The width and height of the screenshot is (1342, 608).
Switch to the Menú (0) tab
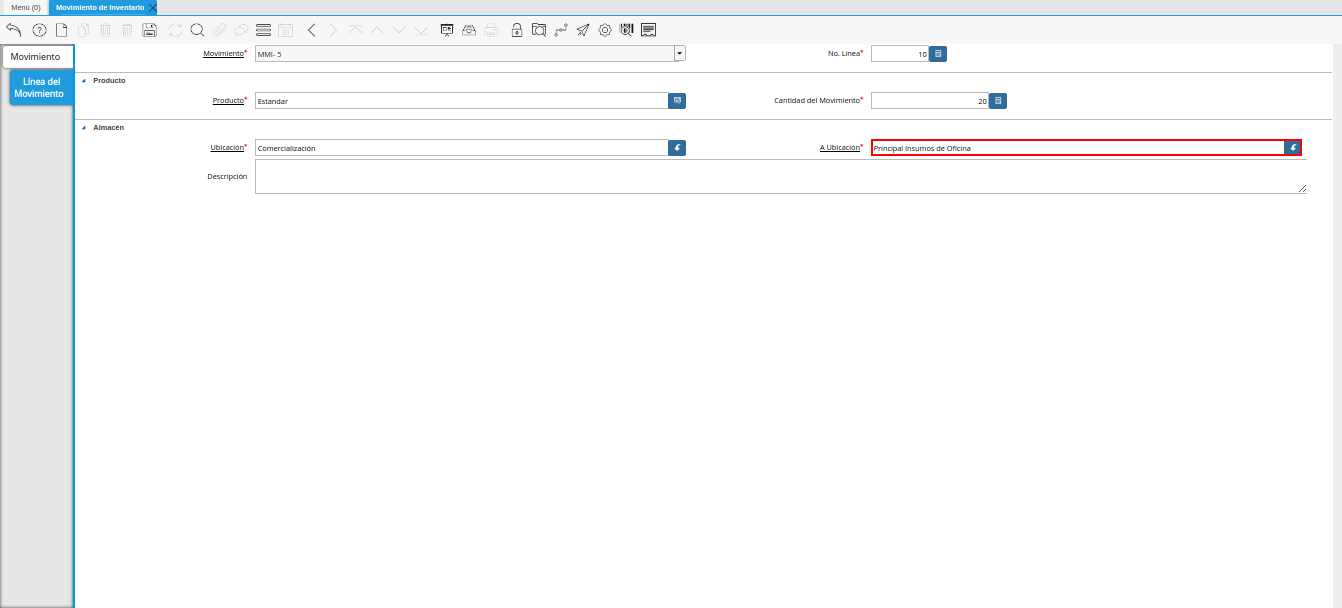point(26,7)
